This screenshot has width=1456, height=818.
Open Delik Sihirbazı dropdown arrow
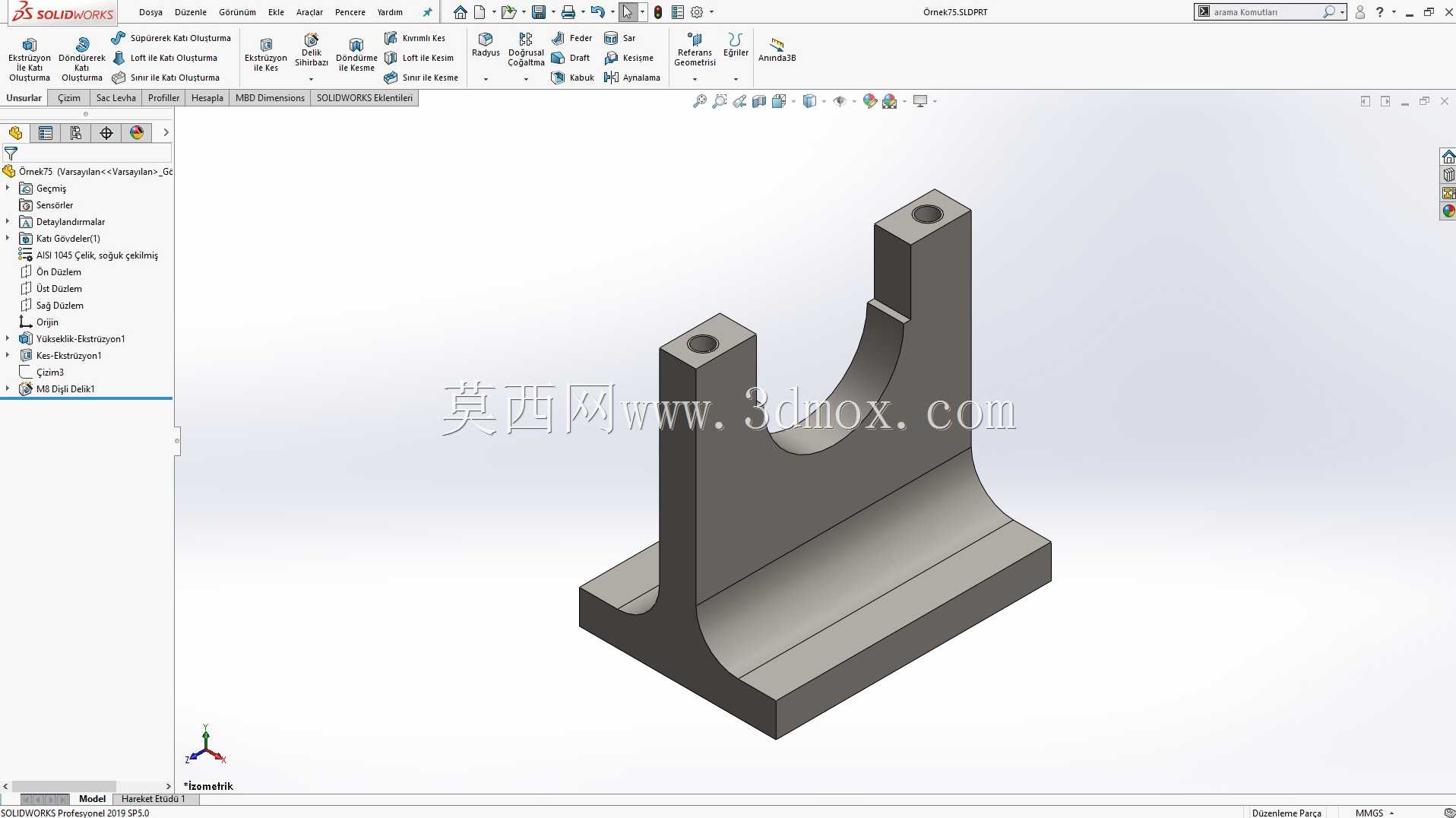coord(311,79)
